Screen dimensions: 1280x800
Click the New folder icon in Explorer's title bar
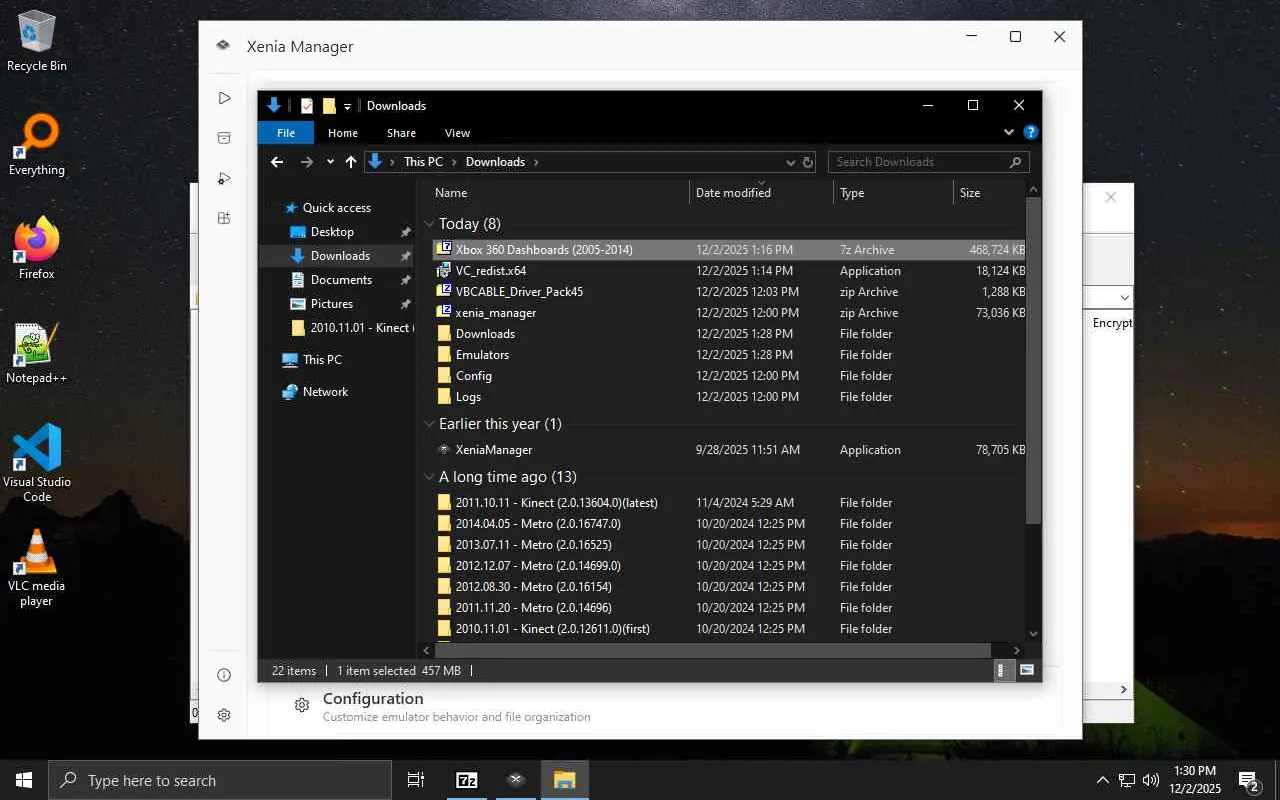coord(329,106)
